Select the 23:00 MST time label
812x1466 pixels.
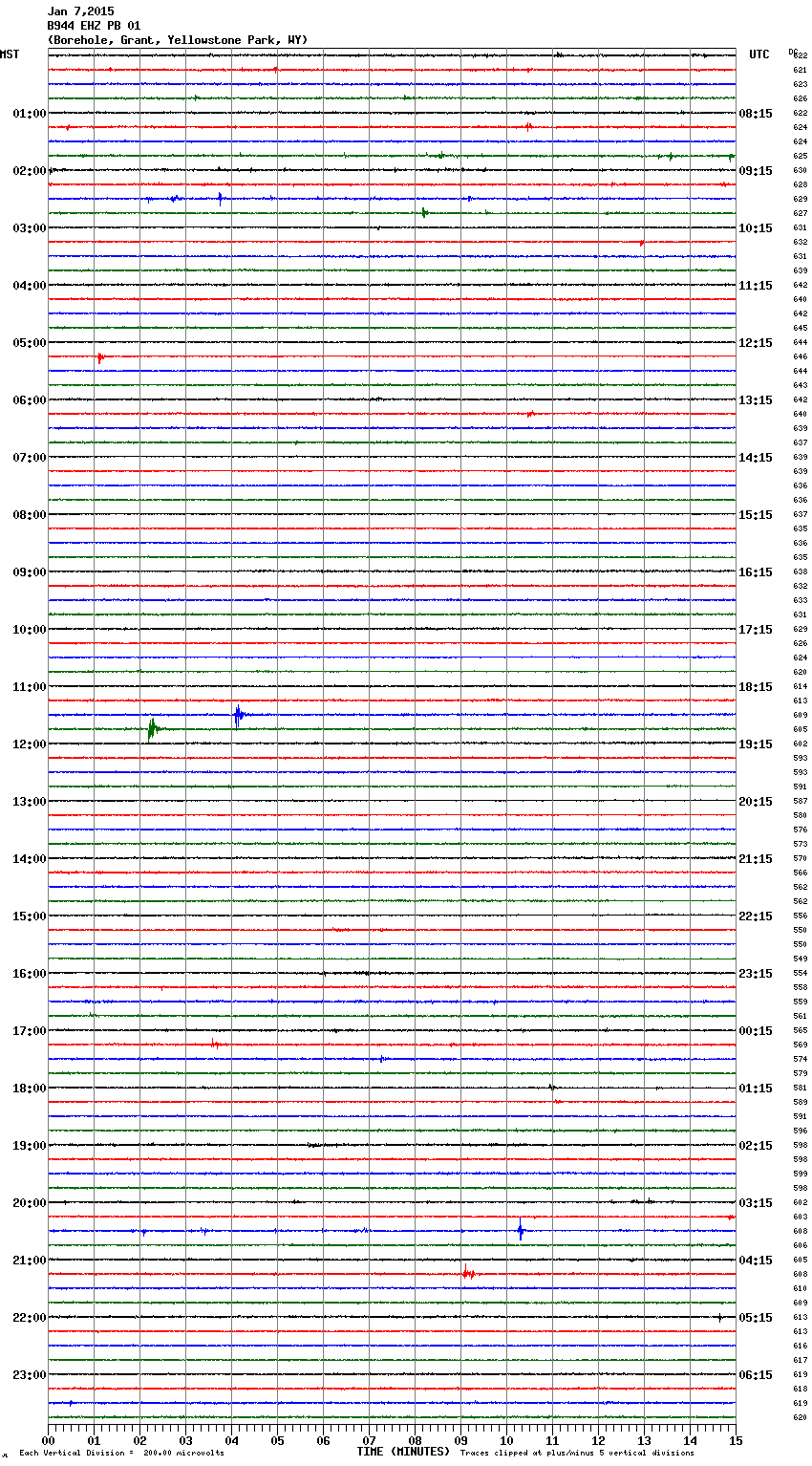pyautogui.click(x=29, y=1375)
